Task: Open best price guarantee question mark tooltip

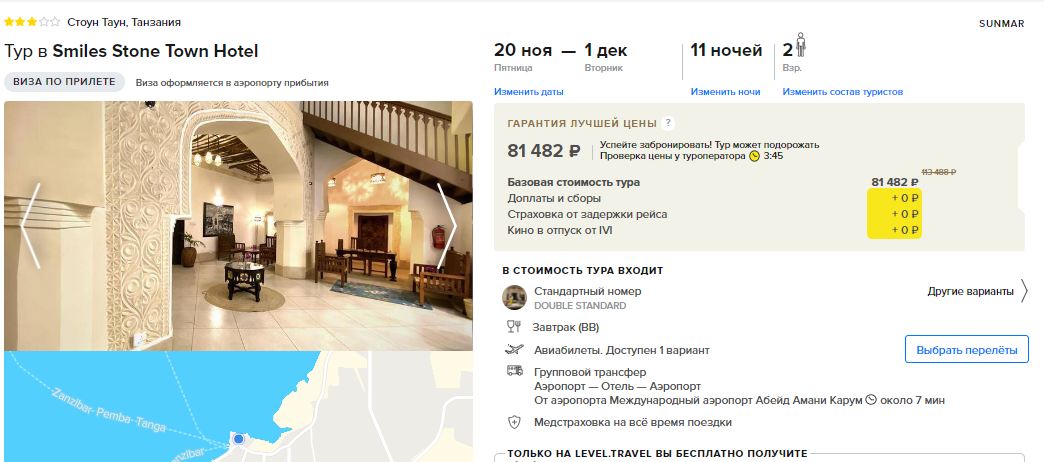Action: pos(668,123)
